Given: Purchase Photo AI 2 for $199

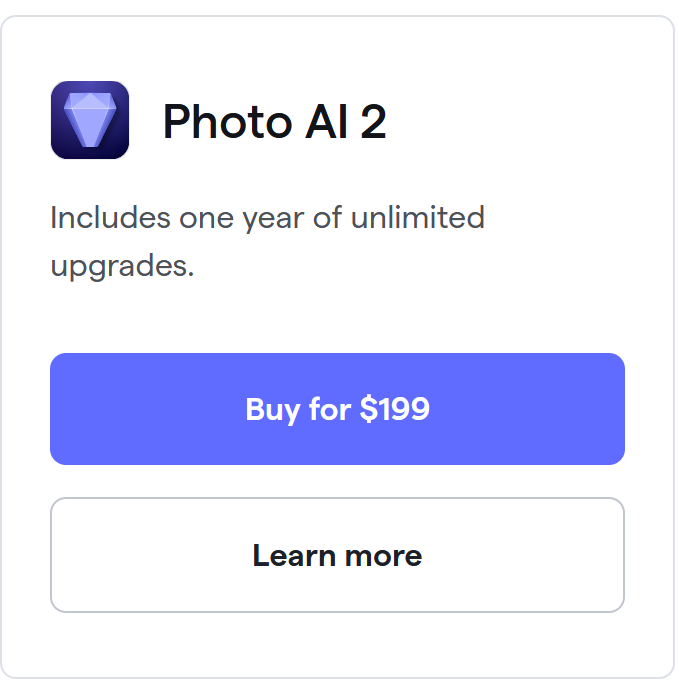Looking at the screenshot, I should (337, 409).
